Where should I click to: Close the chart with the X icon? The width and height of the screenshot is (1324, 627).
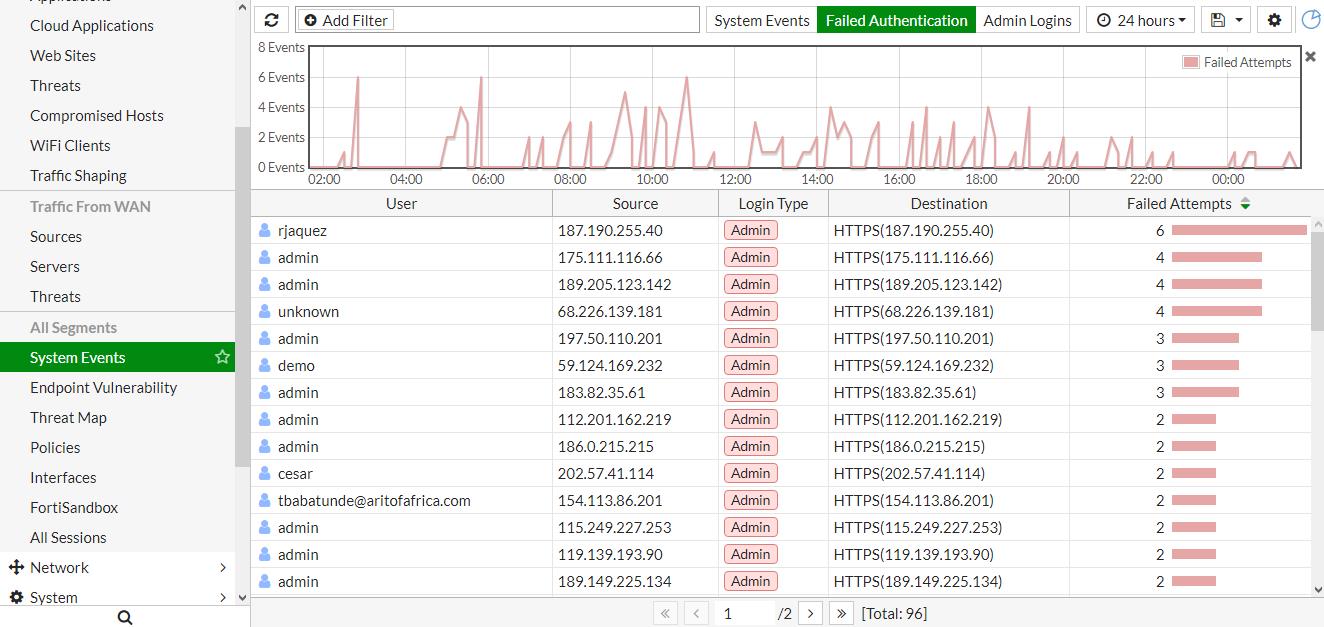1310,57
